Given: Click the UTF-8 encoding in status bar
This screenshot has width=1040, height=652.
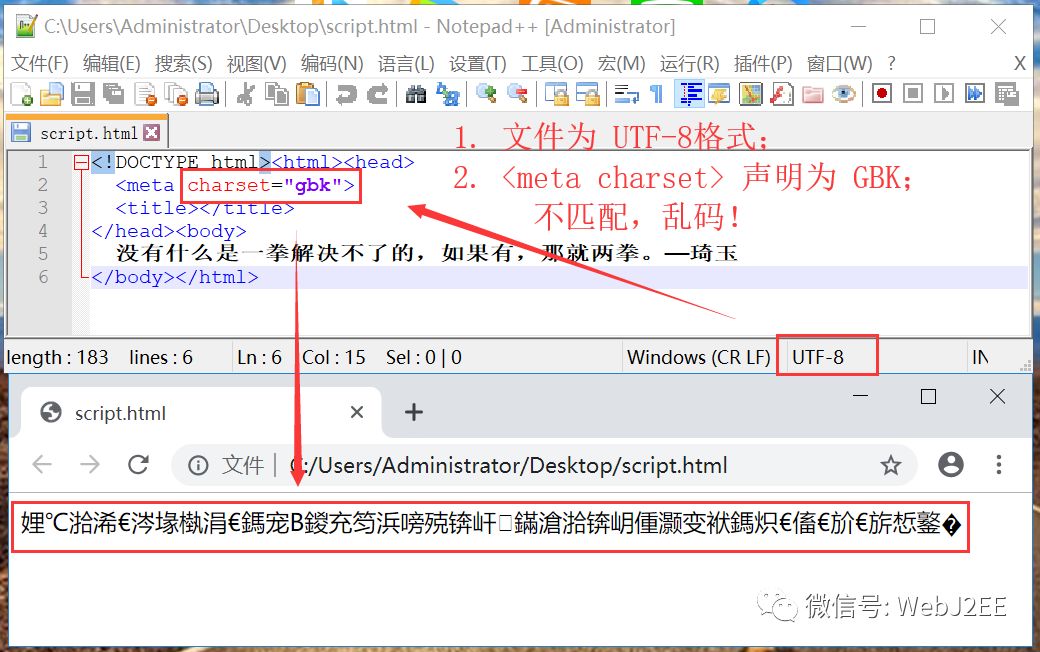Looking at the screenshot, I should point(818,358).
